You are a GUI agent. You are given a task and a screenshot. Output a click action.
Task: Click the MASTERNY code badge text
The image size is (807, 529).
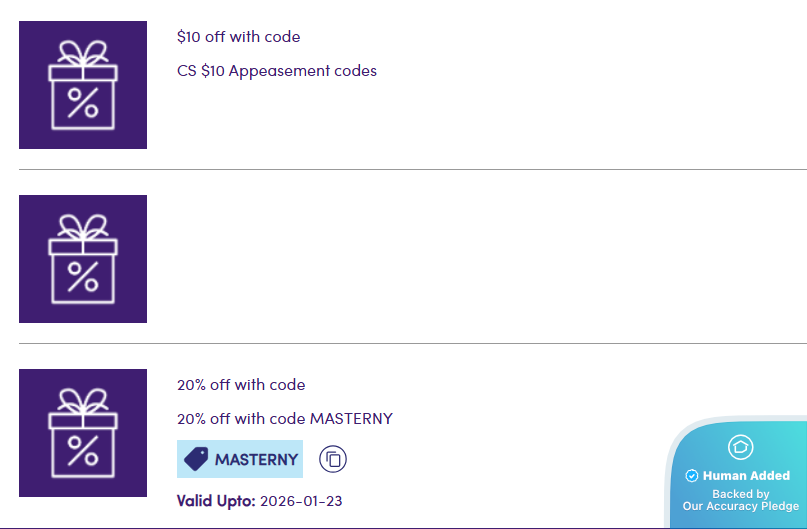coord(256,460)
